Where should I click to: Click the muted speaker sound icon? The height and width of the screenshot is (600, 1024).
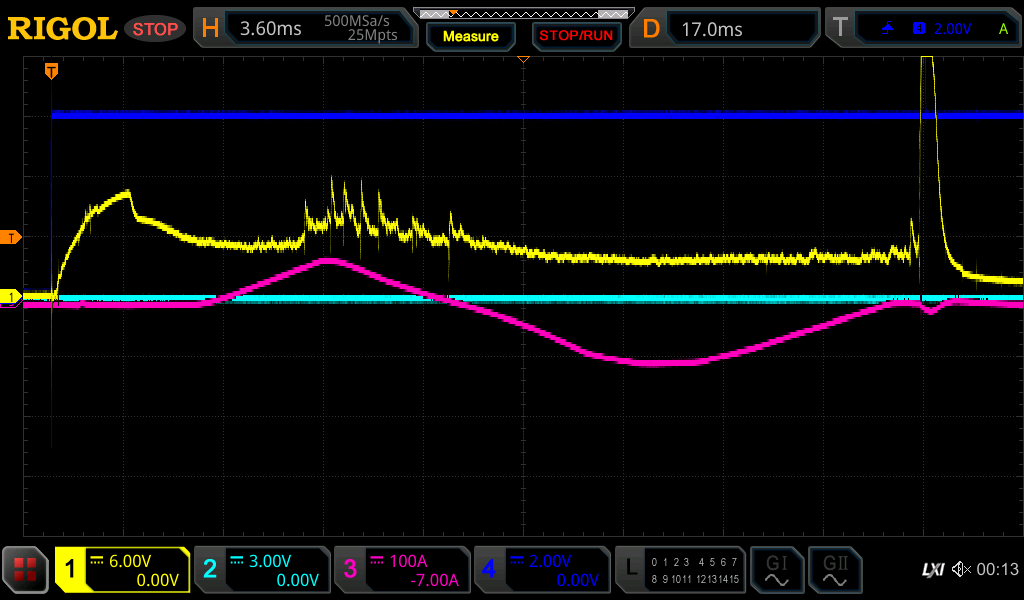point(962,570)
